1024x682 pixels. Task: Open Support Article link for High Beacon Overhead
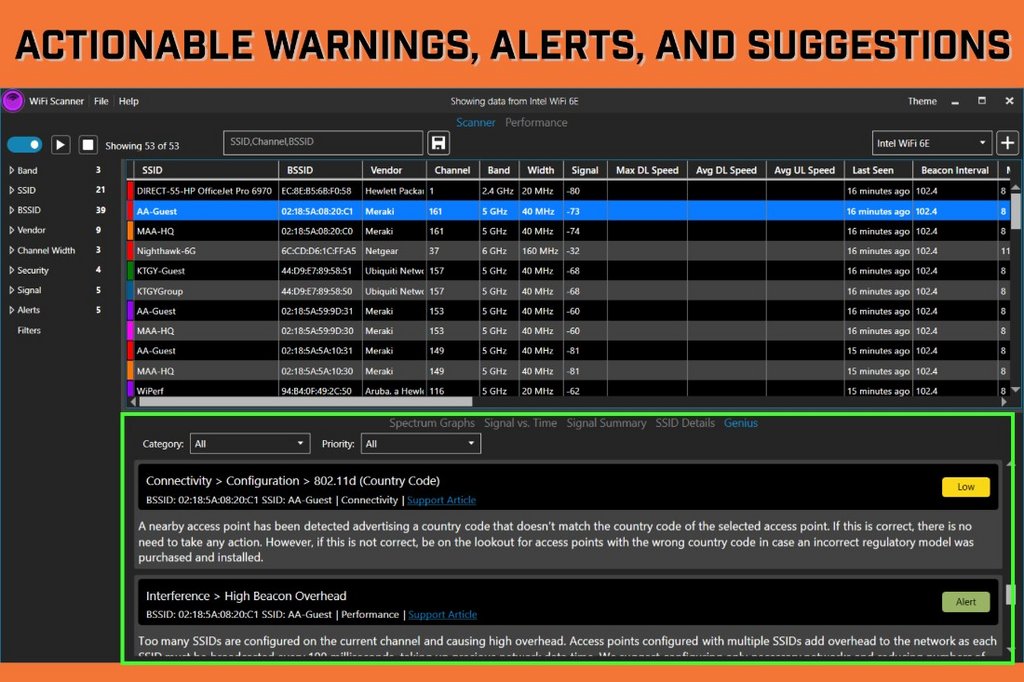(x=442, y=614)
